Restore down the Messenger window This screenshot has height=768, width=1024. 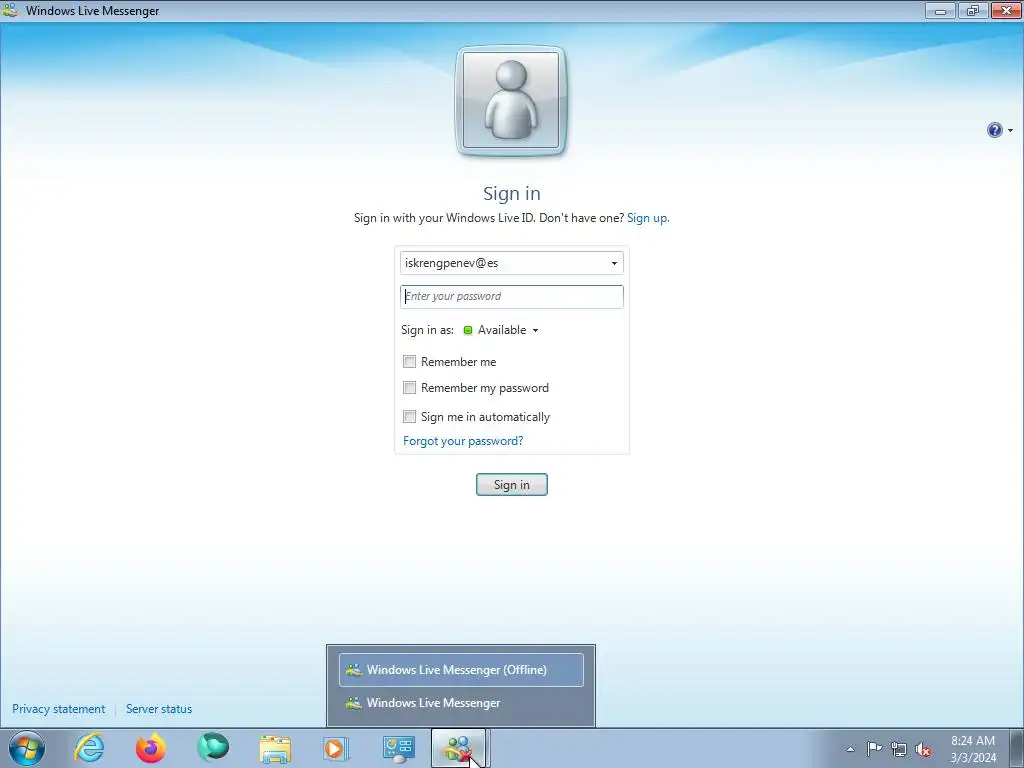(x=973, y=10)
